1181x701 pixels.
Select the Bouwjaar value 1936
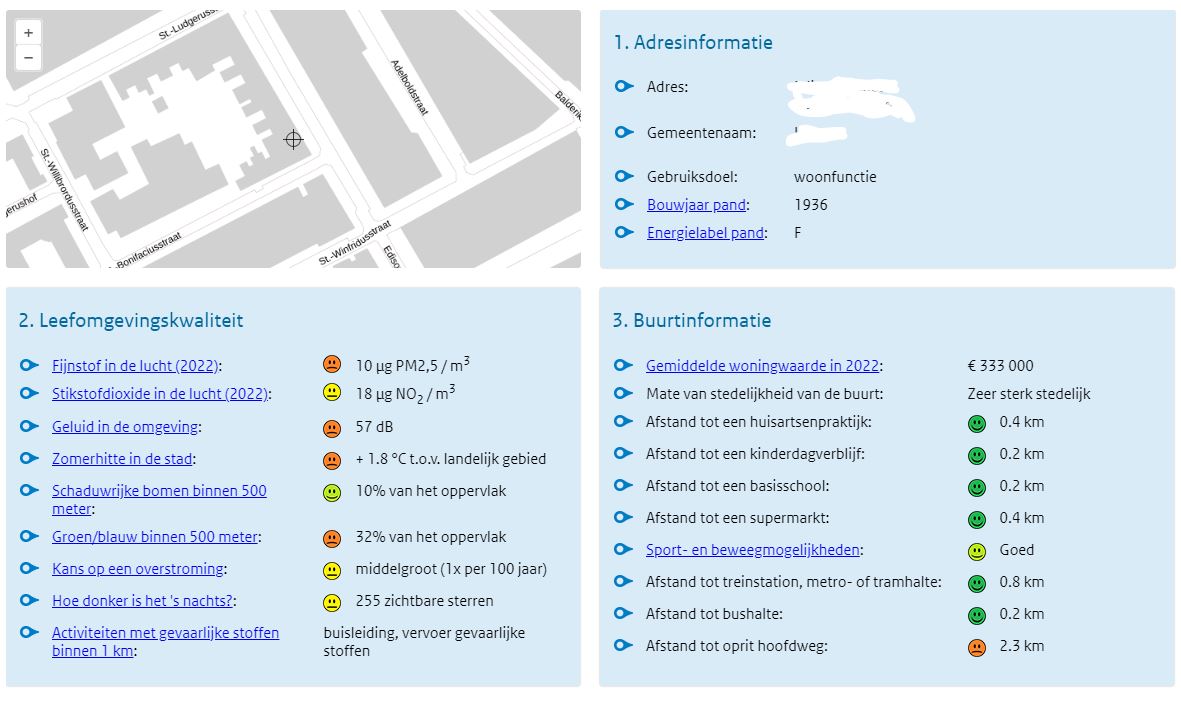coord(810,205)
